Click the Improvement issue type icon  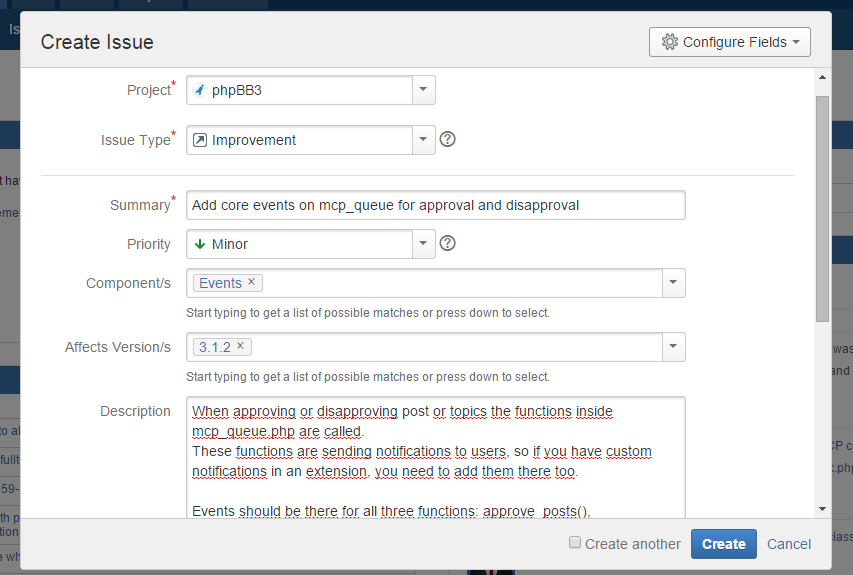tap(200, 140)
